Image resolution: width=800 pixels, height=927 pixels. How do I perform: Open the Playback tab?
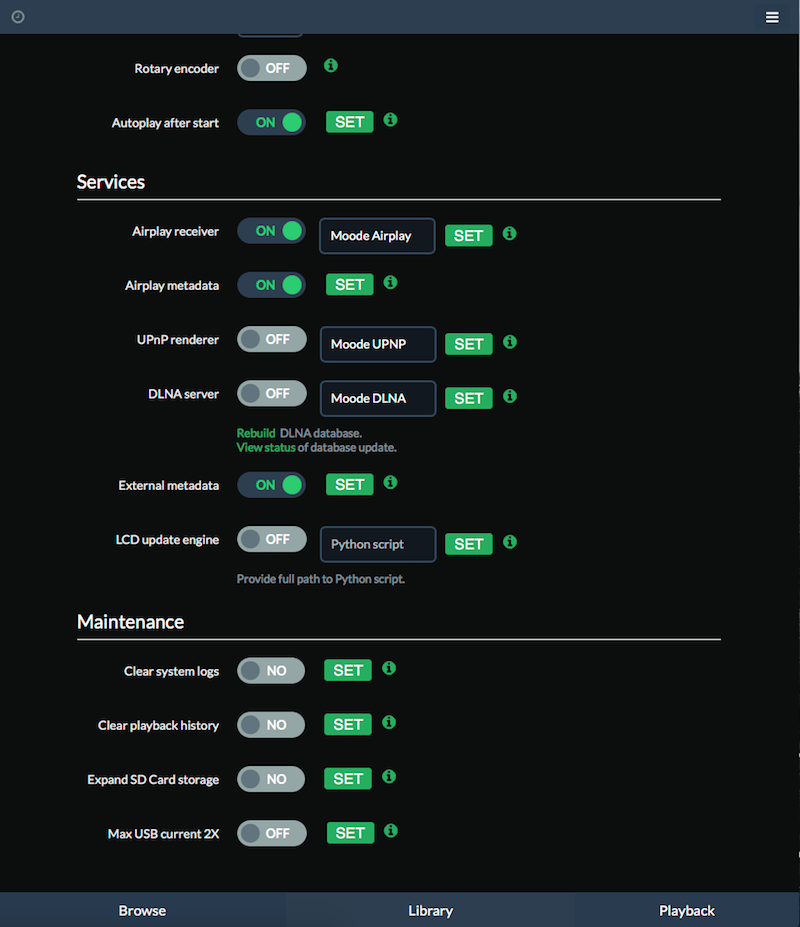click(686, 910)
